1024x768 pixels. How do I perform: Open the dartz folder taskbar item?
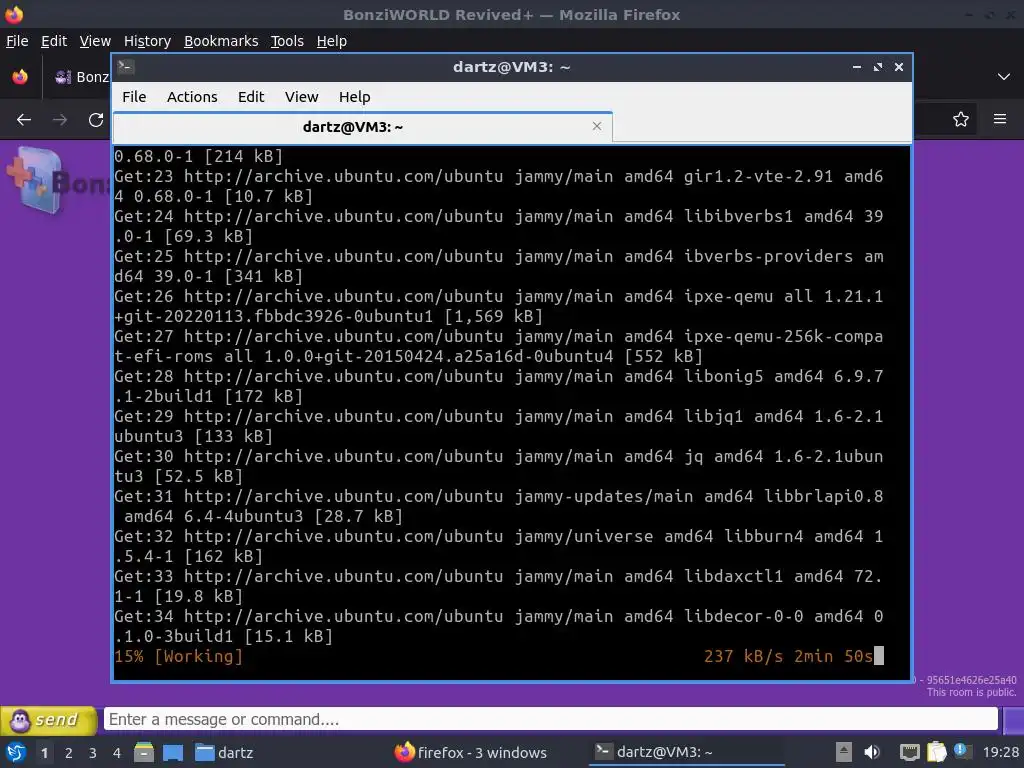pyautogui.click(x=224, y=752)
